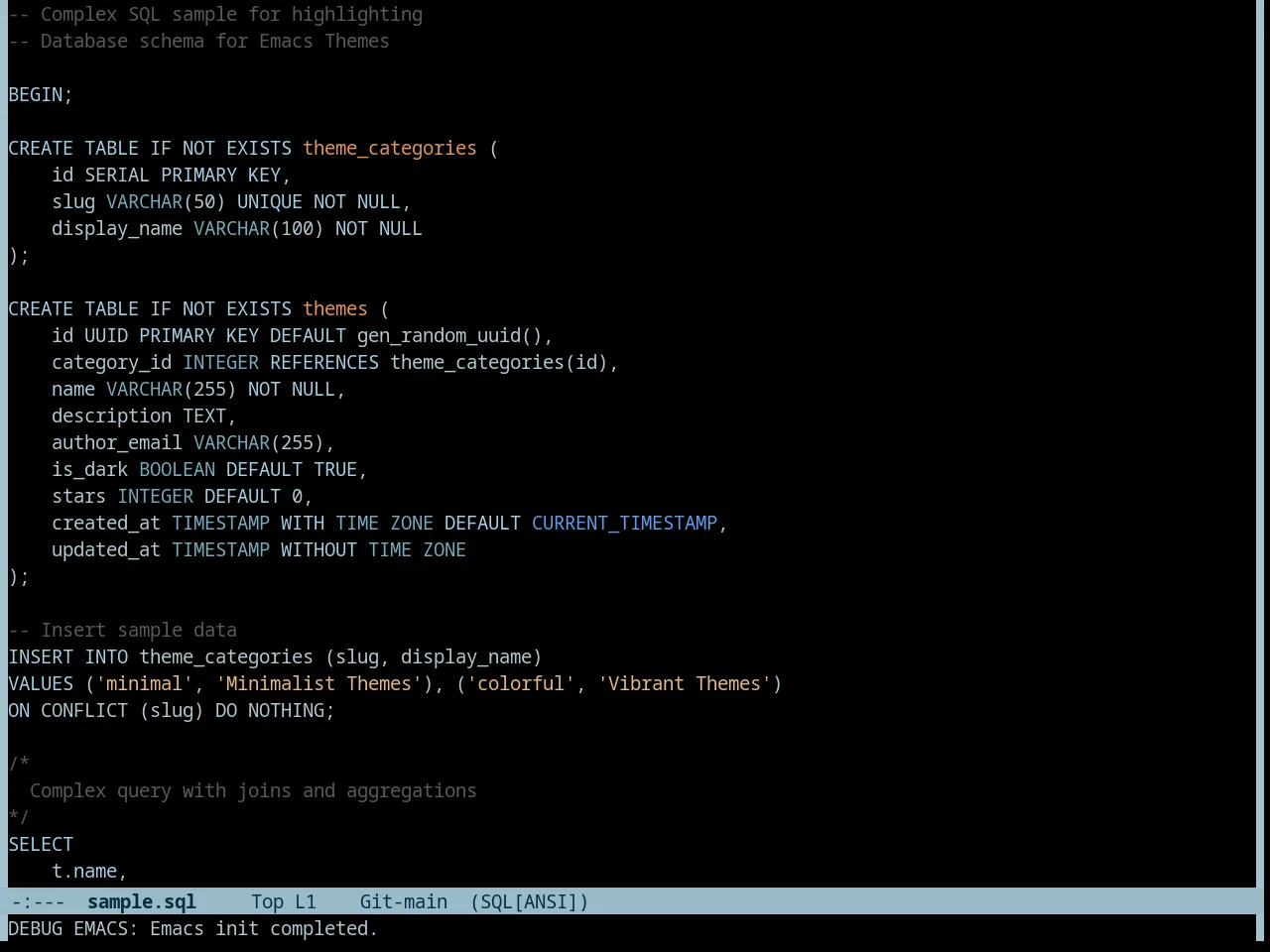Click the 'stars' column name
Viewport: 1270px width, 952px height.
tap(78, 496)
